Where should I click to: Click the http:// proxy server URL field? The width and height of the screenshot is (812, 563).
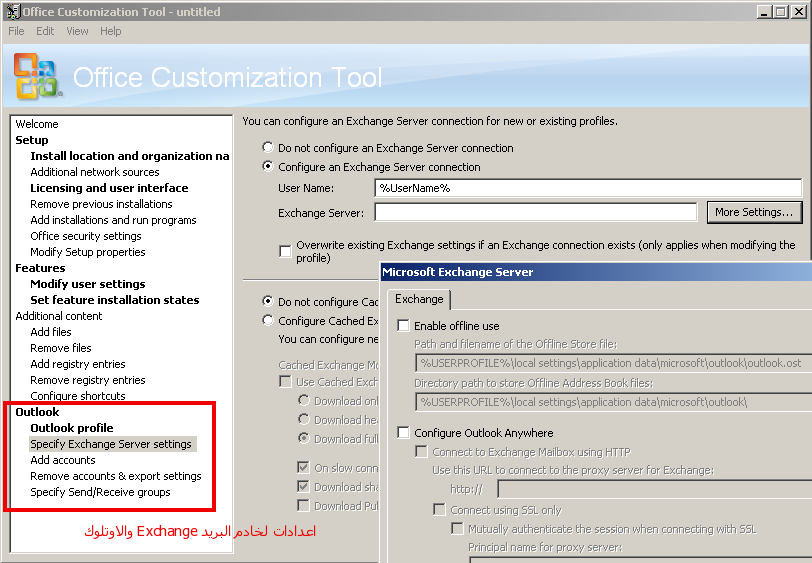click(x=655, y=489)
